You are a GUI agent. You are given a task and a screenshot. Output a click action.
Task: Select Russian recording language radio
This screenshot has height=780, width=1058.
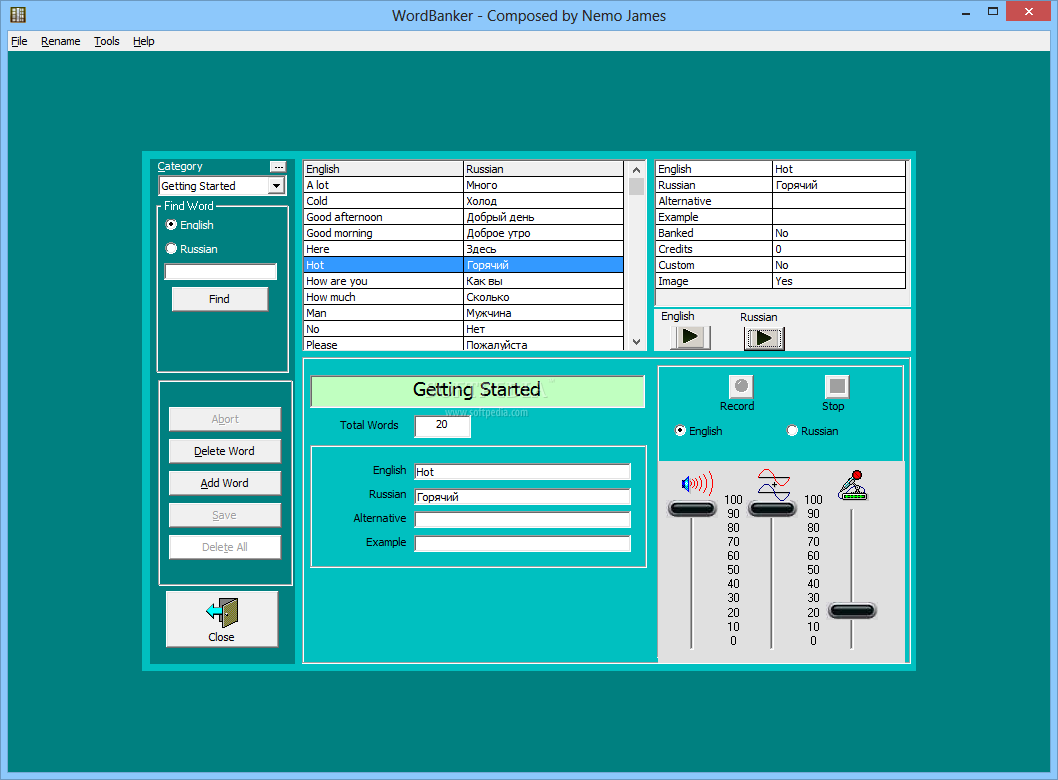pos(812,430)
